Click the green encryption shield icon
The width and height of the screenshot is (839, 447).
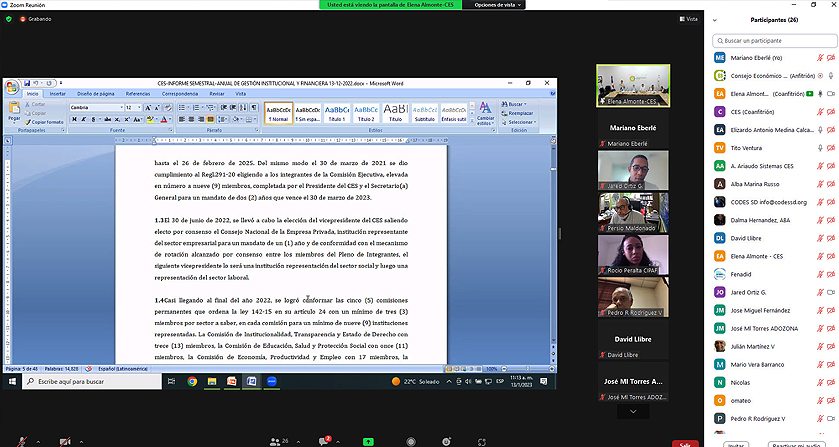tap(9, 19)
